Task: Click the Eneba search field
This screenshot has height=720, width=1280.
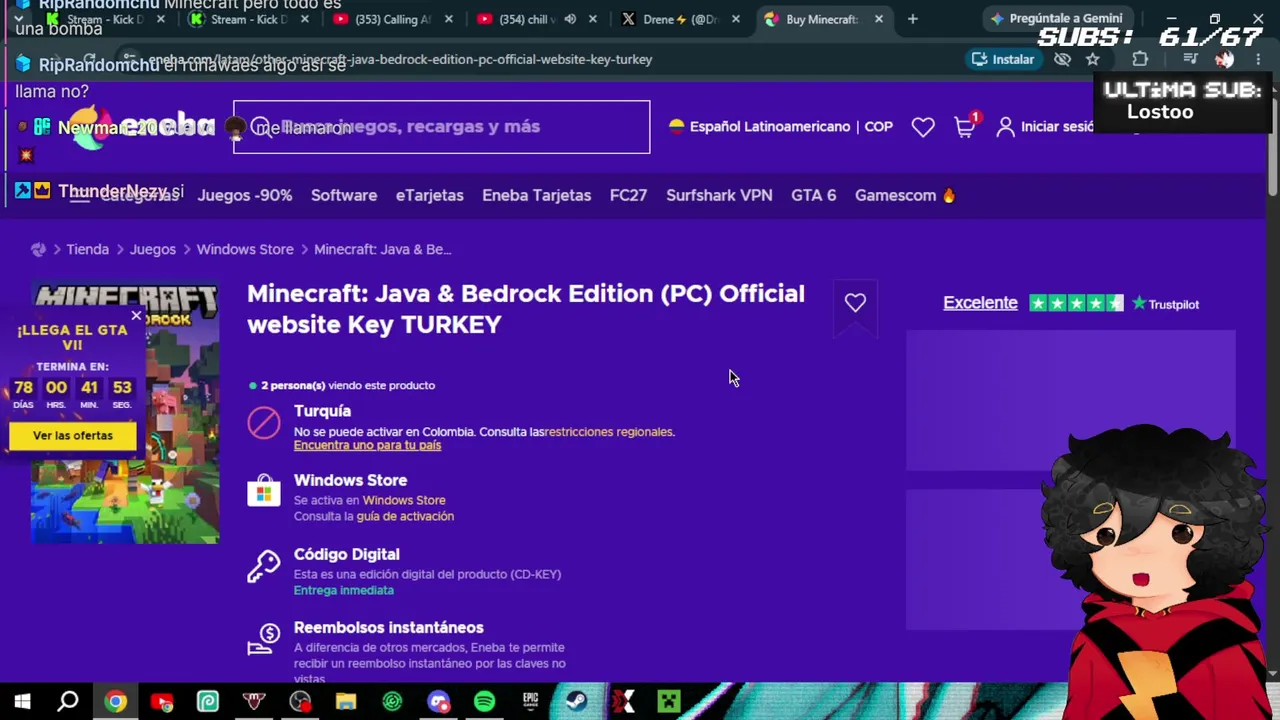Action: tap(441, 127)
